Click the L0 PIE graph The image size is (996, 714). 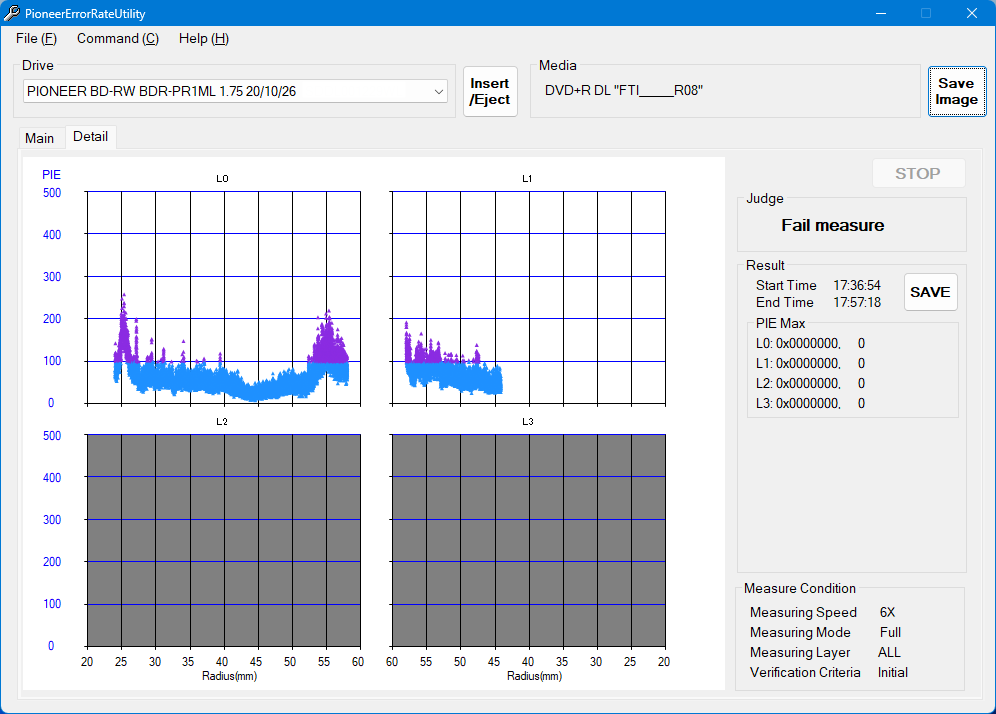click(x=224, y=297)
